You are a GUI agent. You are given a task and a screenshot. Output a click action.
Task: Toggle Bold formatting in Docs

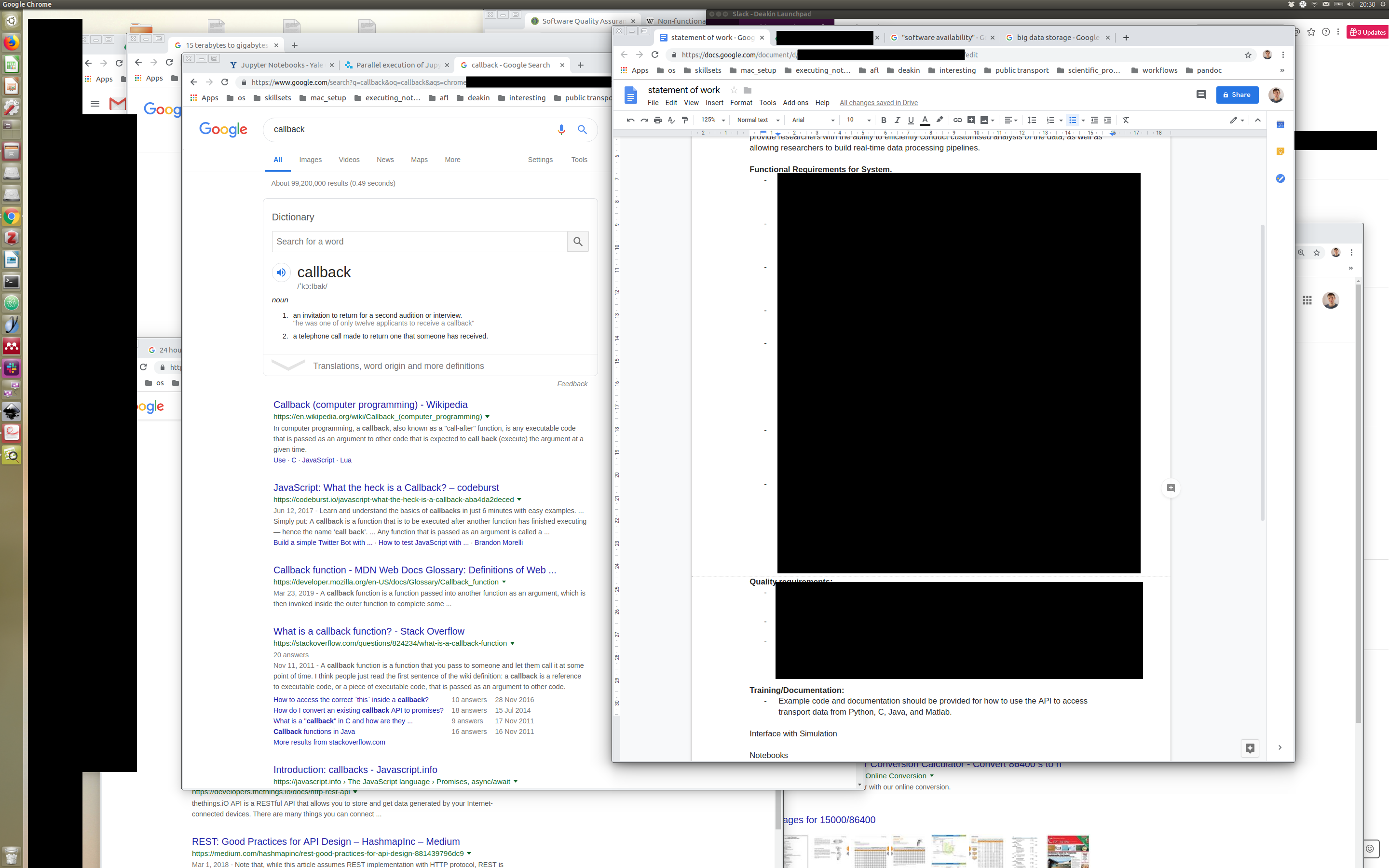click(884, 120)
